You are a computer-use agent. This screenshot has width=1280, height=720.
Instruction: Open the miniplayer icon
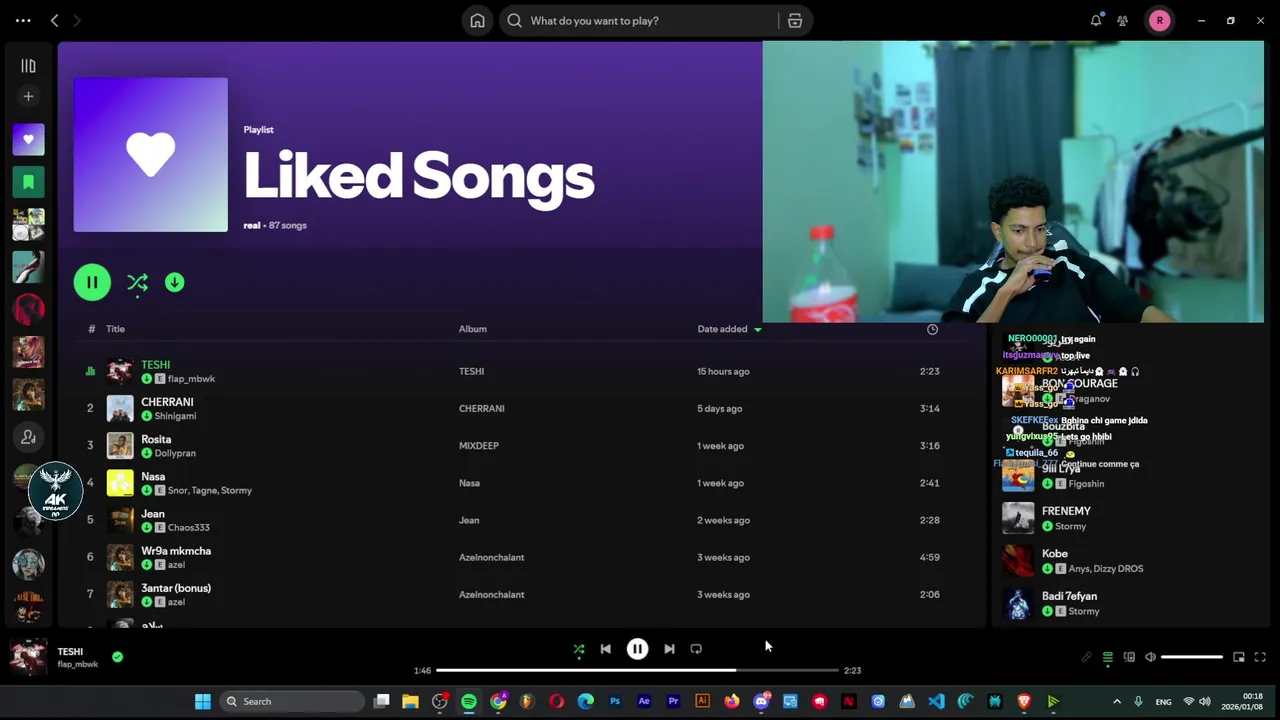point(1238,657)
